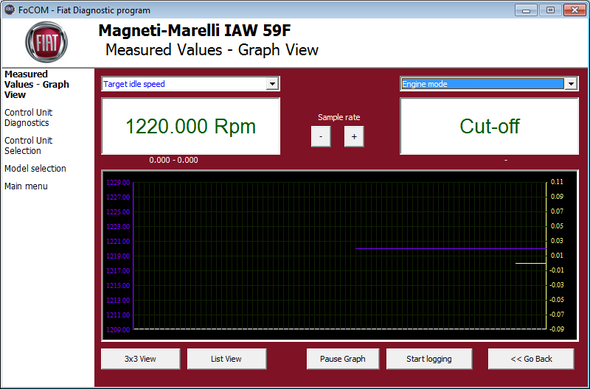Click the Cut-off engine mode display
590x389 pixels.
490,126
